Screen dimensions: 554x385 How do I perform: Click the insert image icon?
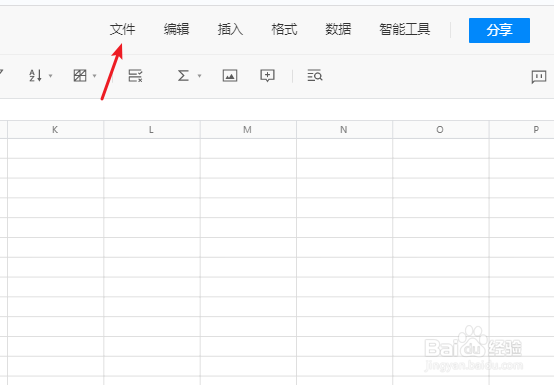[x=230, y=76]
